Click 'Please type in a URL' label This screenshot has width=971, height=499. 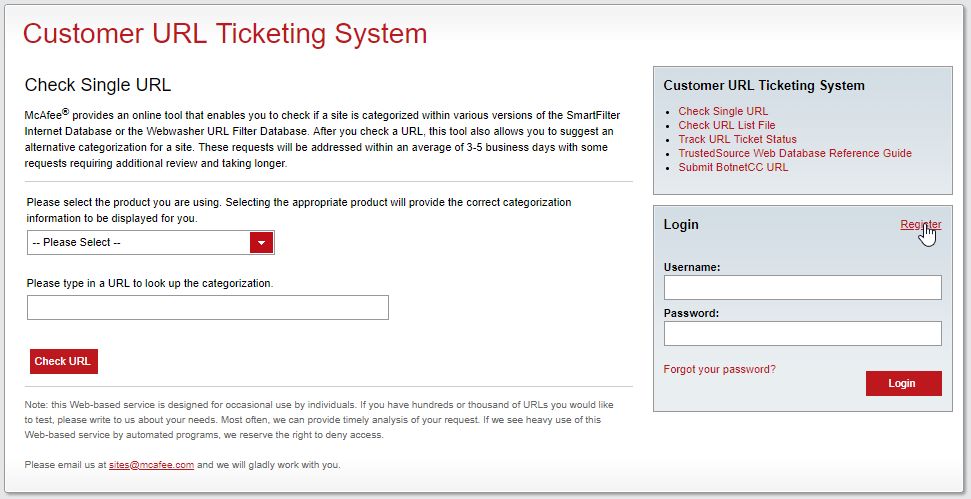pyautogui.click(x=149, y=284)
